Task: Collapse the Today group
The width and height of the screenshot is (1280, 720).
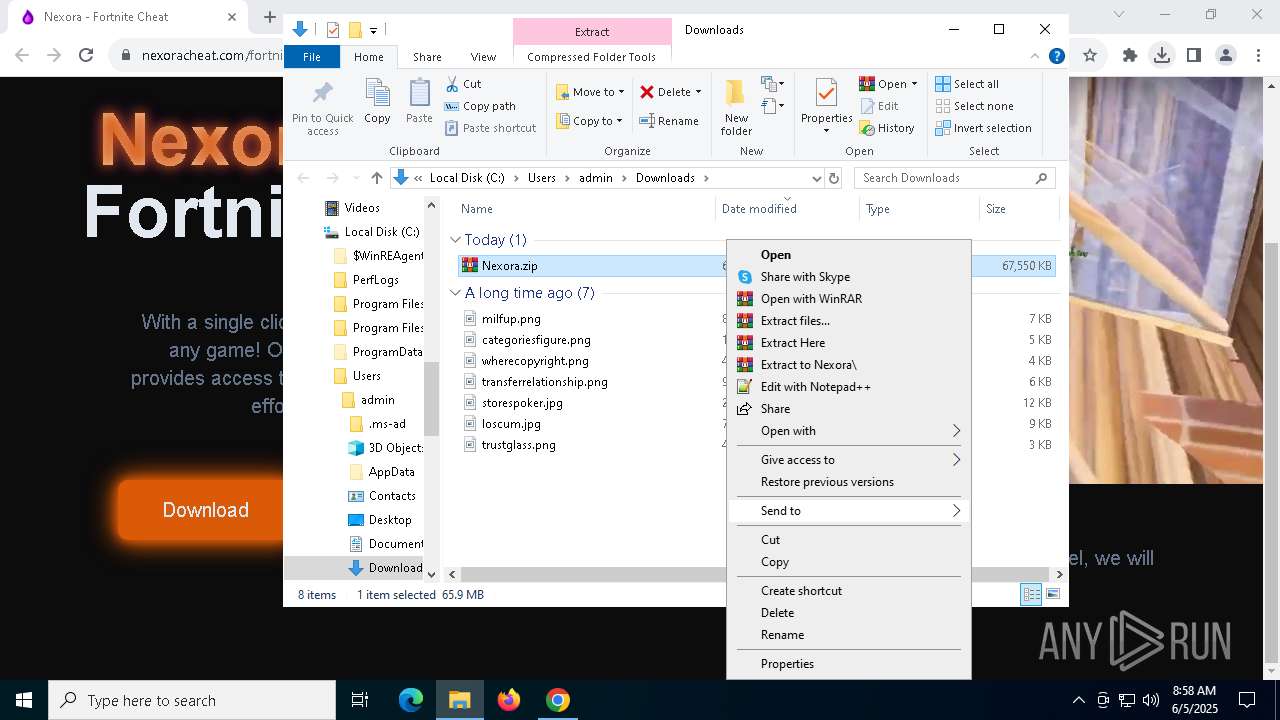Action: (455, 240)
